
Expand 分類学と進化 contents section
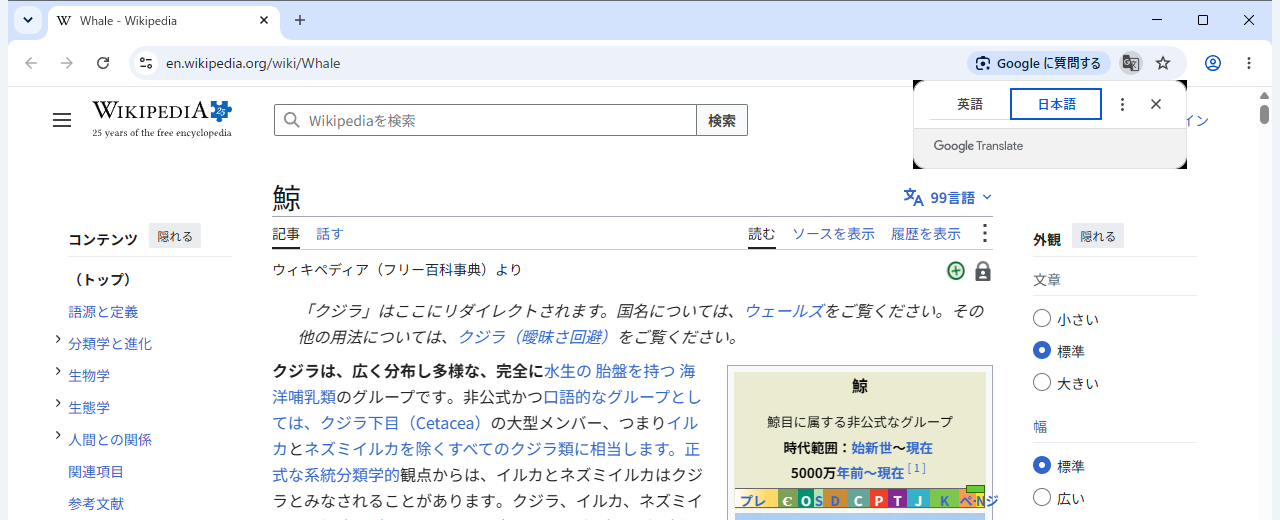point(58,342)
